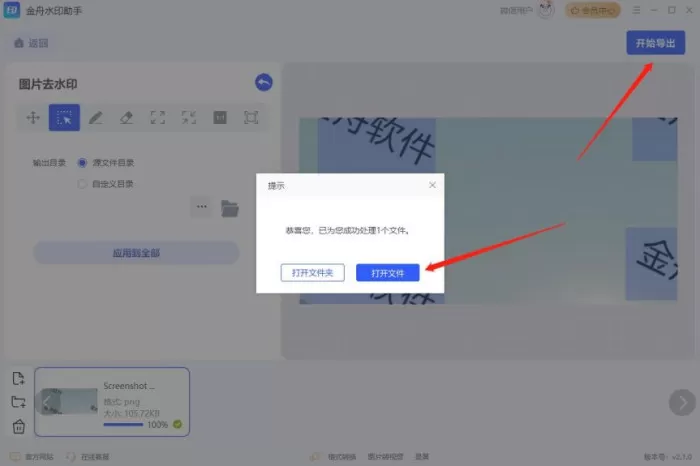This screenshot has height=466, width=700.
Task: Click the version number text
Action: (668, 457)
